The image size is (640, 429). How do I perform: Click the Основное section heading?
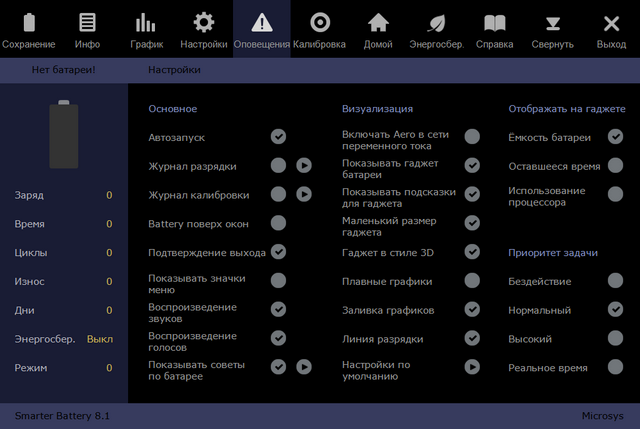[173, 109]
